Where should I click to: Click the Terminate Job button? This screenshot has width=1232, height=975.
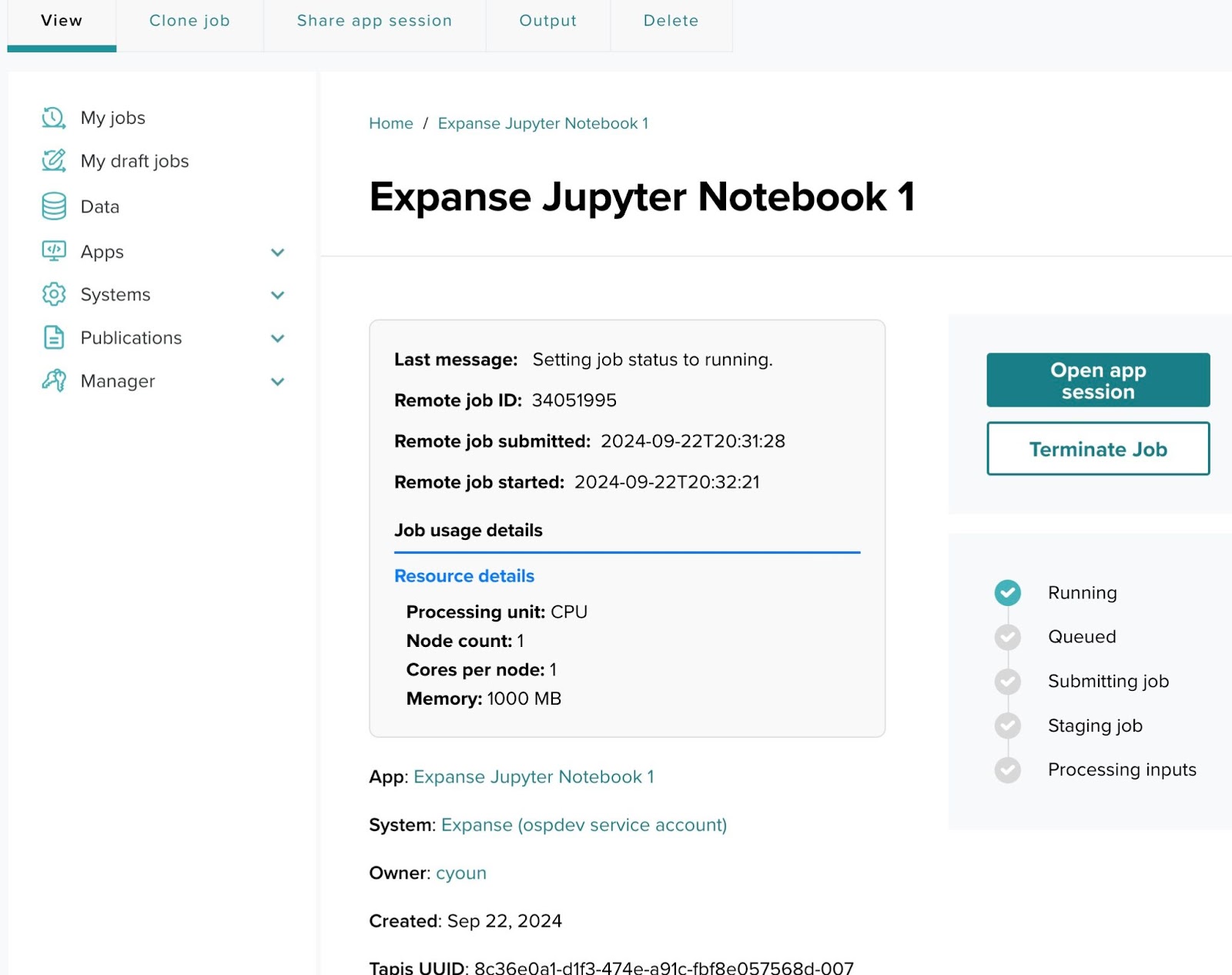click(1097, 449)
